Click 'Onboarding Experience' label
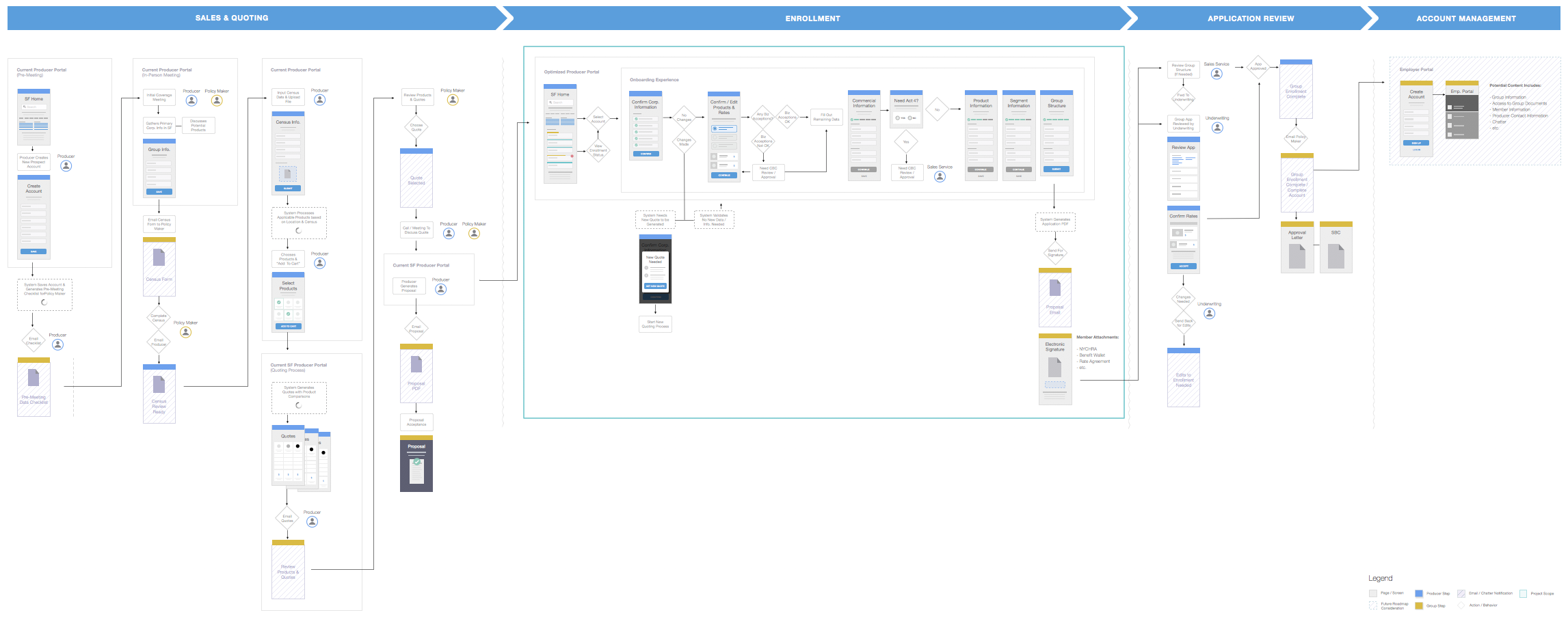Screen dimensions: 1568x630 [654, 80]
